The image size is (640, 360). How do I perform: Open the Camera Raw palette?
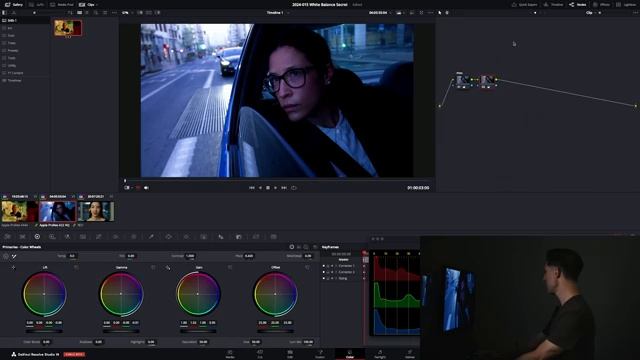point(8,237)
